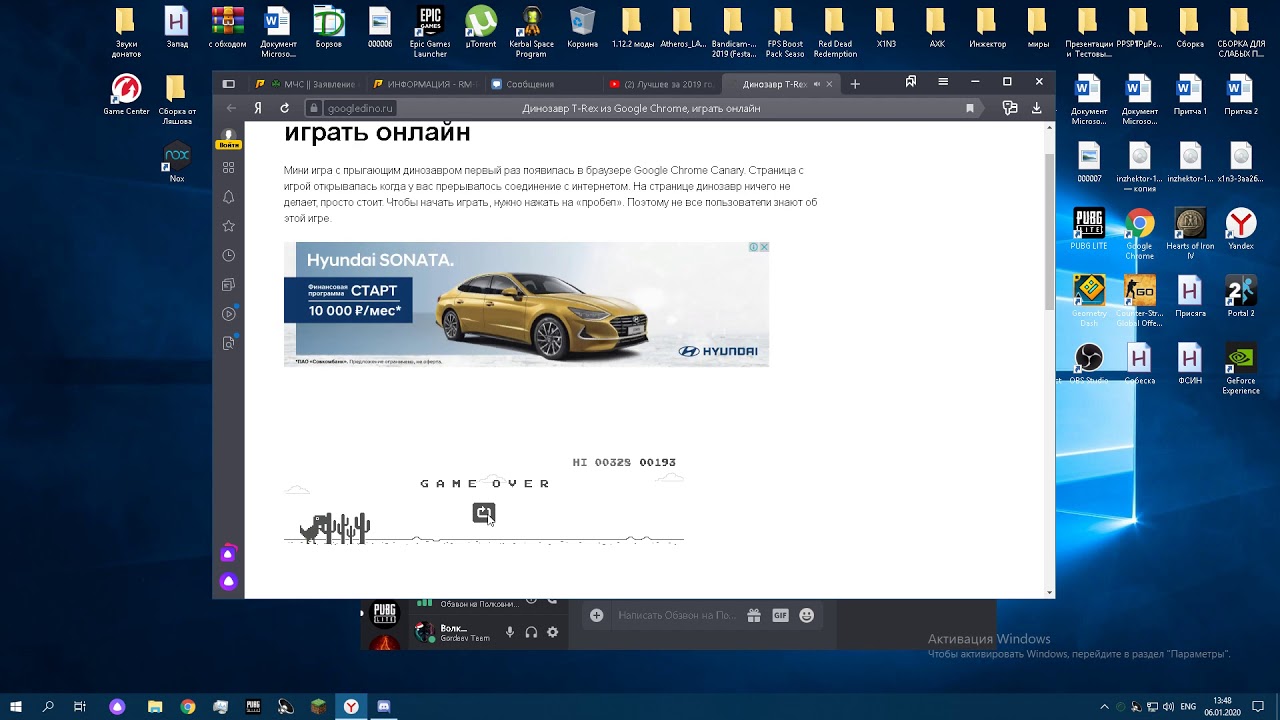Switch to the ИНФОРМАЦИЯ tab
The image size is (1280, 720).
423,84
